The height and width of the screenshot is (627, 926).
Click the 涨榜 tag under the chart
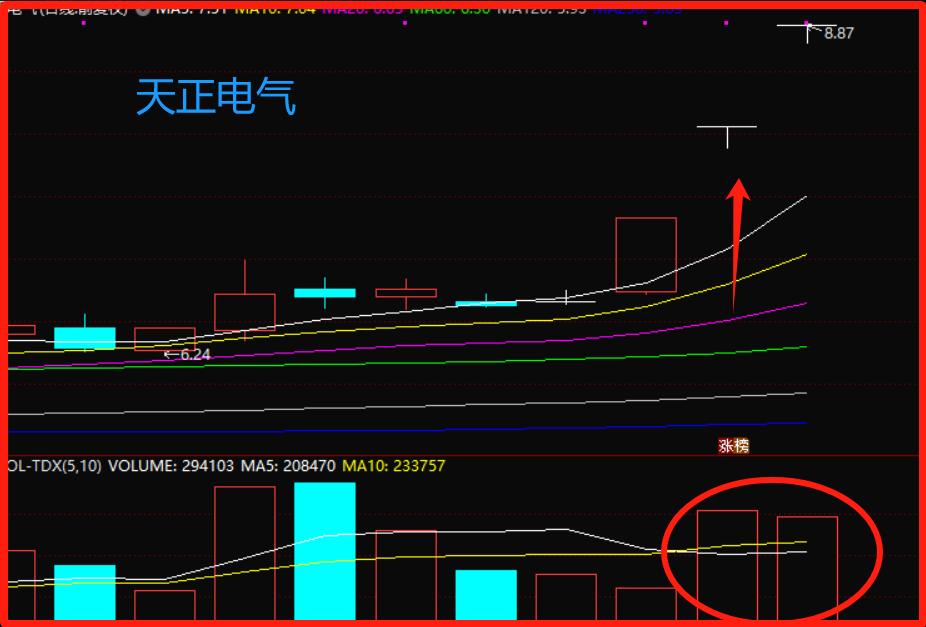(x=733, y=446)
